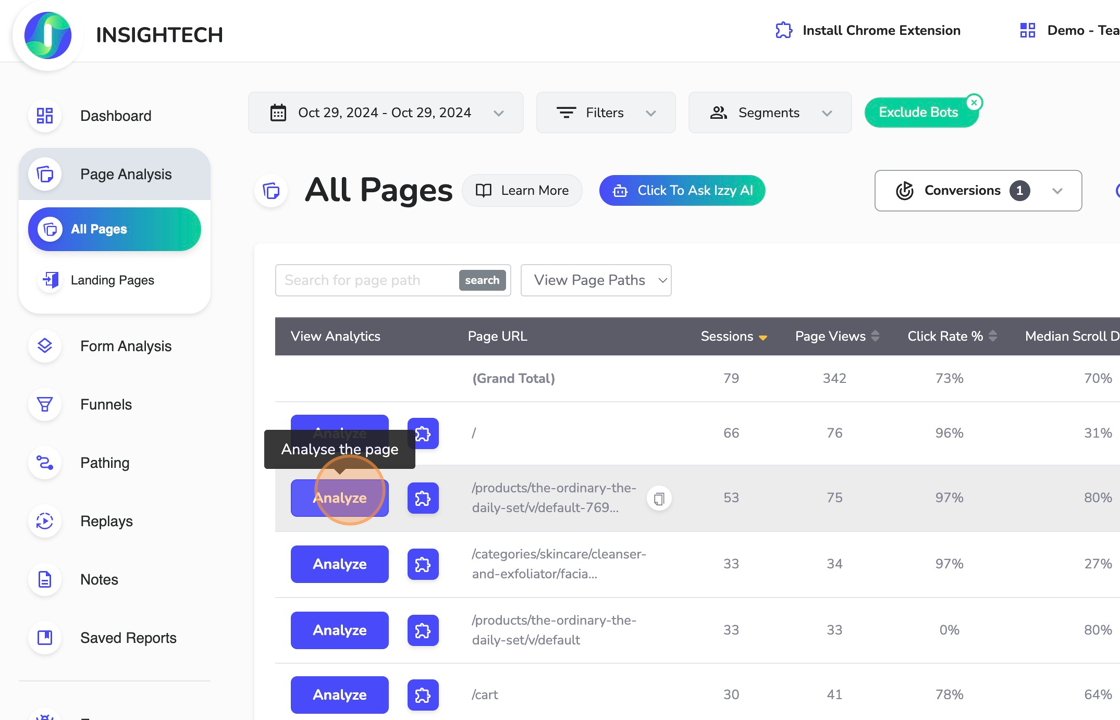This screenshot has height=720, width=1120.
Task: Click the Funnels filter icon
Action: click(45, 404)
